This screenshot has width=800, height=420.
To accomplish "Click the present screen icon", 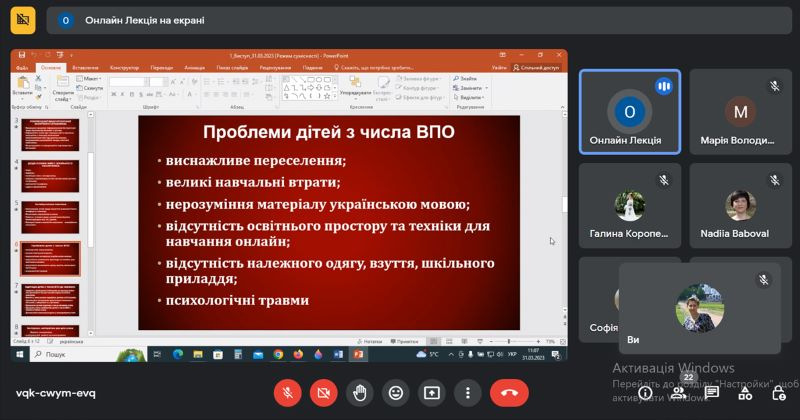I will (432, 392).
